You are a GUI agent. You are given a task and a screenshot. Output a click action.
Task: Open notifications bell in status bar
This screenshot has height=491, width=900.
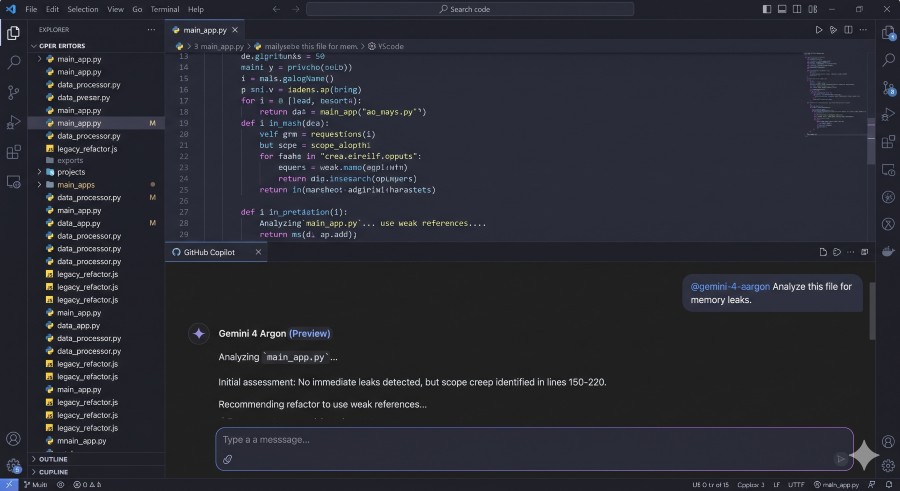888,485
